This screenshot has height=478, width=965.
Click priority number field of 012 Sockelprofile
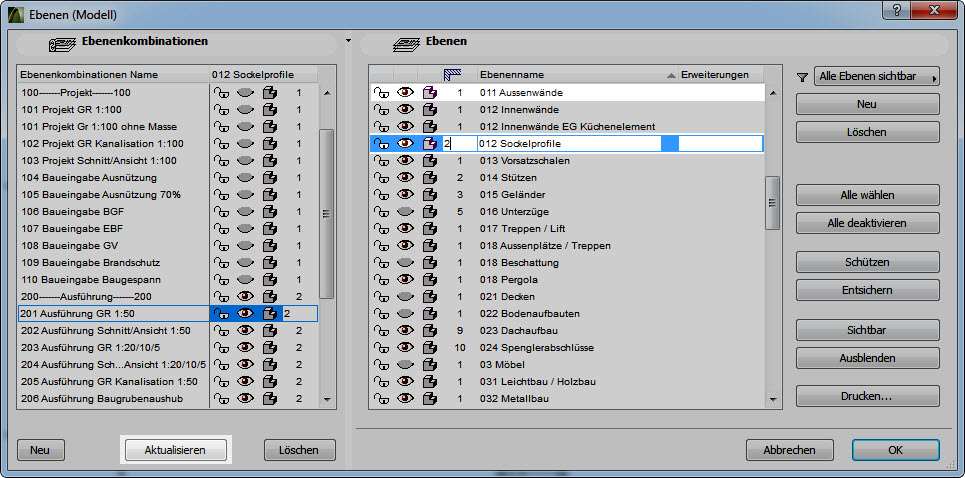pyautogui.click(x=459, y=143)
